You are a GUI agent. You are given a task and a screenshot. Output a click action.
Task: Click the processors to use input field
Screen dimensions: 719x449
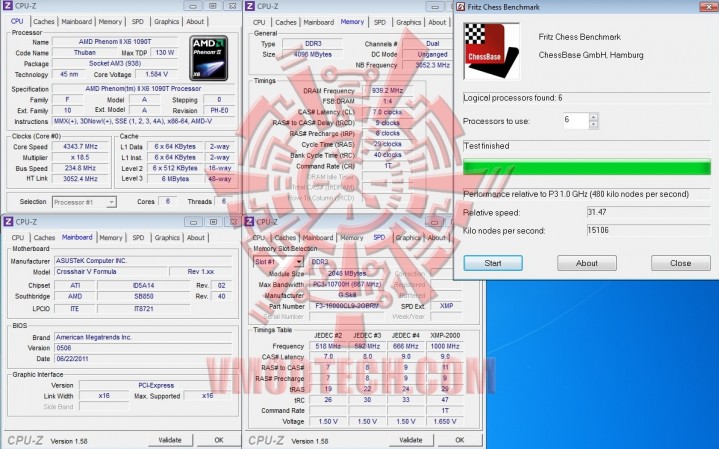(576, 121)
